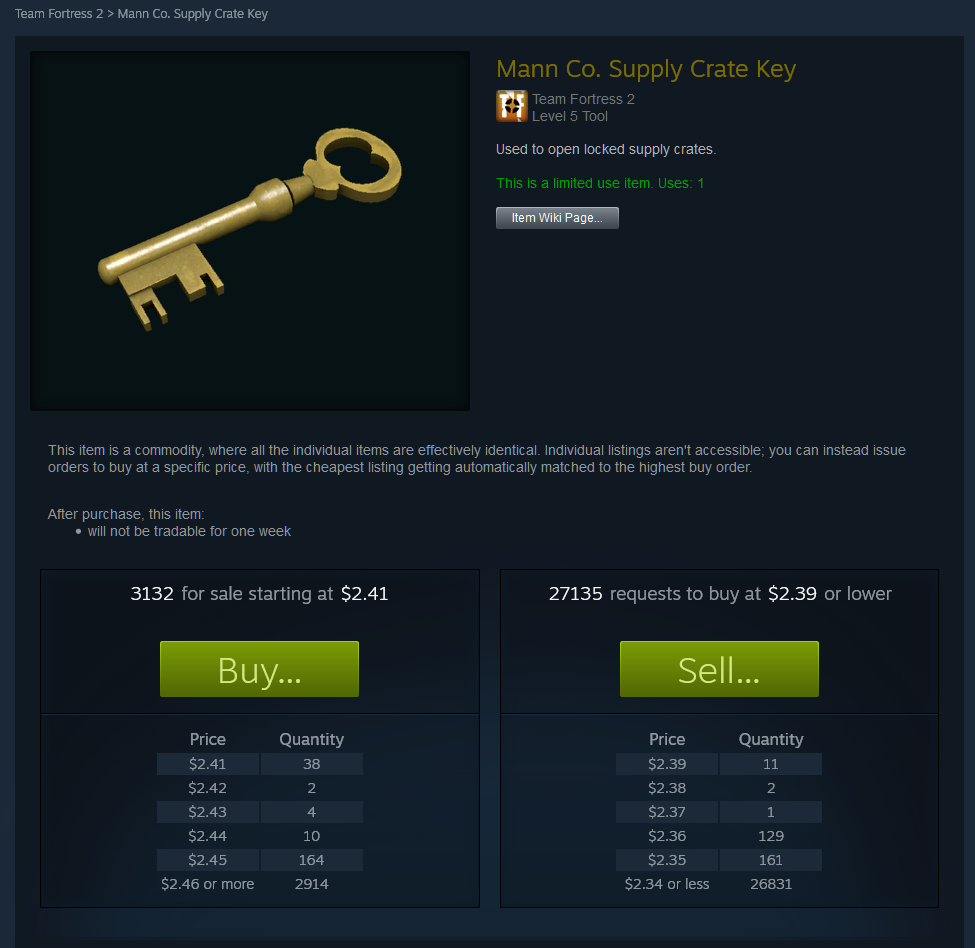Click the Team Fortress 2 game name text
975x948 pixels.
(x=583, y=99)
